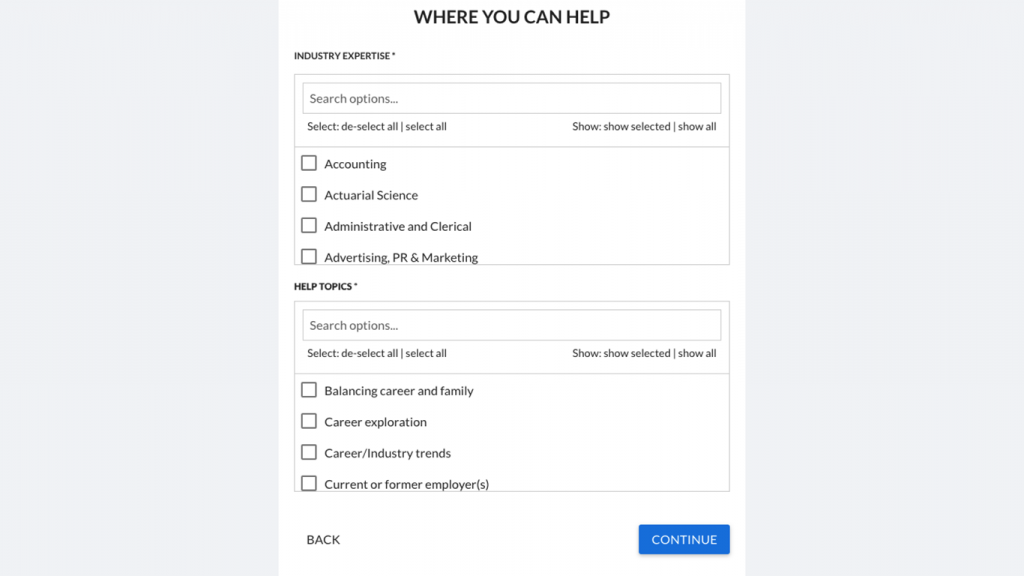The image size is (1024, 576).
Task: Click Help Topics search options field
Action: (511, 325)
